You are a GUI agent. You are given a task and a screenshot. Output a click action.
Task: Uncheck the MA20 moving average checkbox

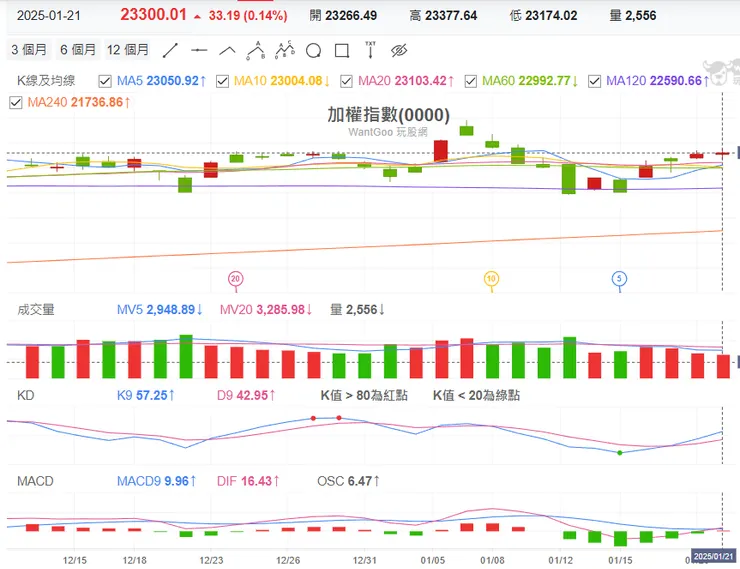[x=346, y=81]
